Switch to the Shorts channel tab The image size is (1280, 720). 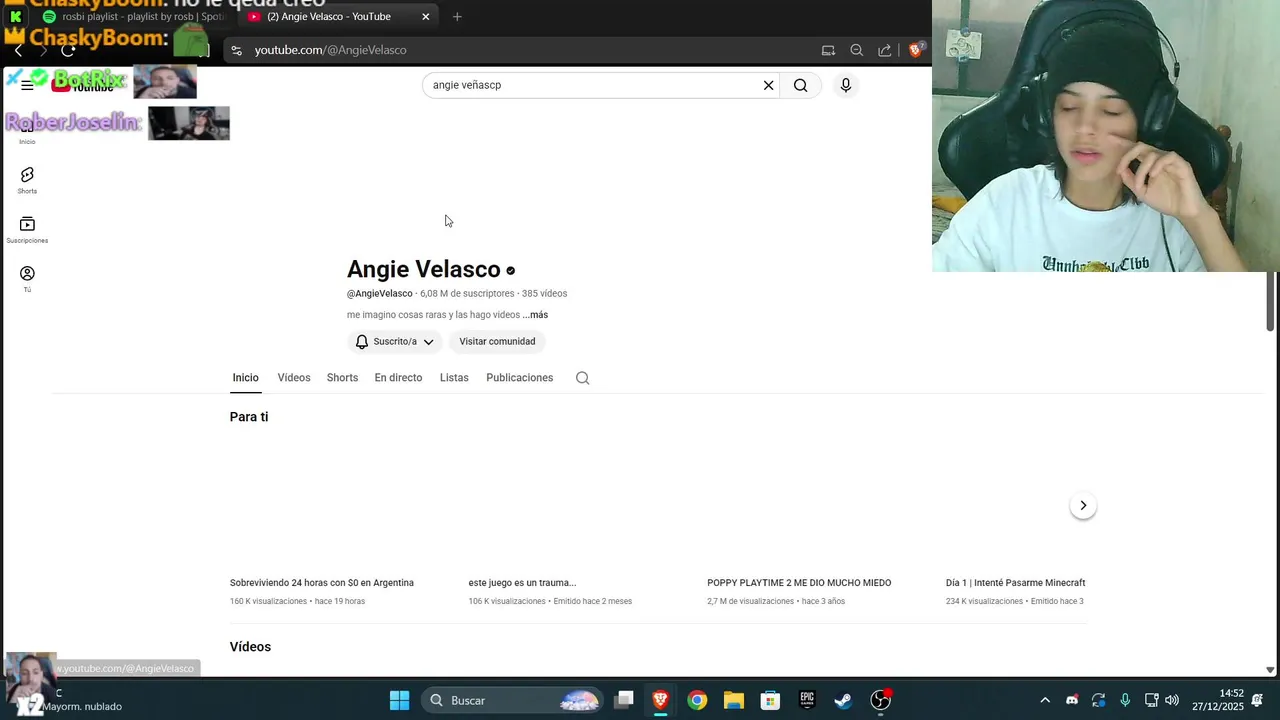pos(342,378)
